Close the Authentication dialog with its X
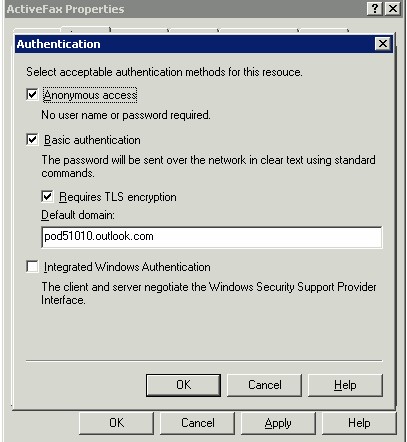 click(382, 44)
